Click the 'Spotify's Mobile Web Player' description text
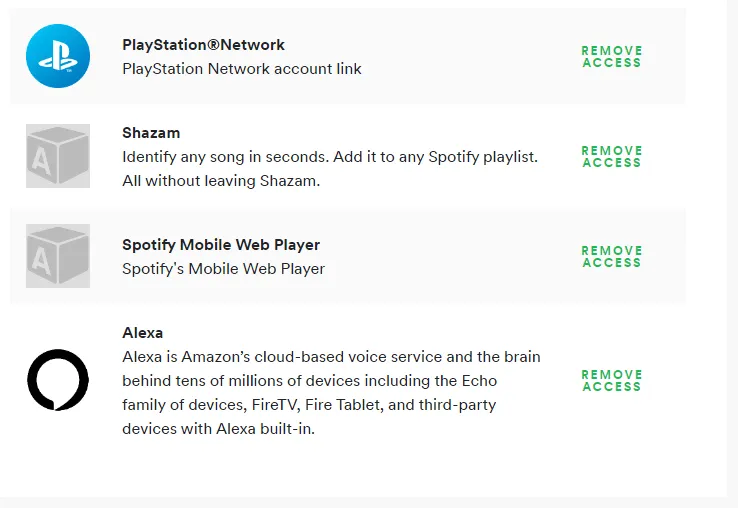The image size is (738, 508). [x=223, y=269]
